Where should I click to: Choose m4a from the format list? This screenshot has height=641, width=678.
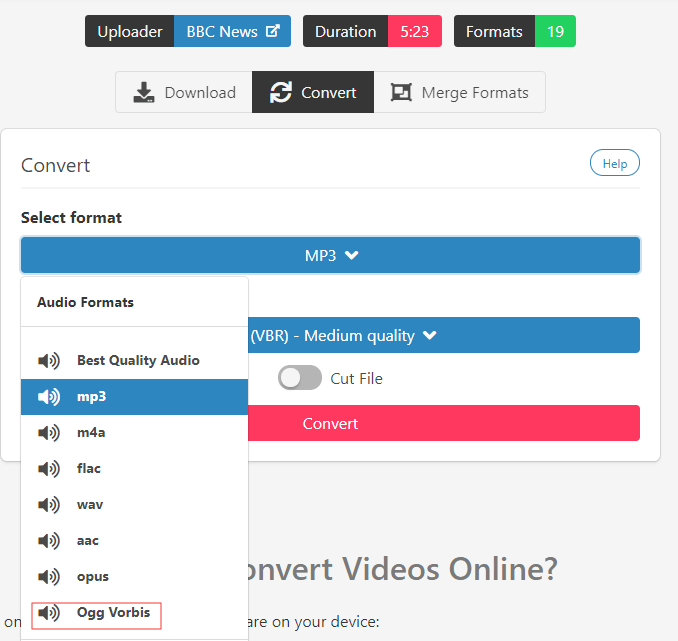point(134,433)
